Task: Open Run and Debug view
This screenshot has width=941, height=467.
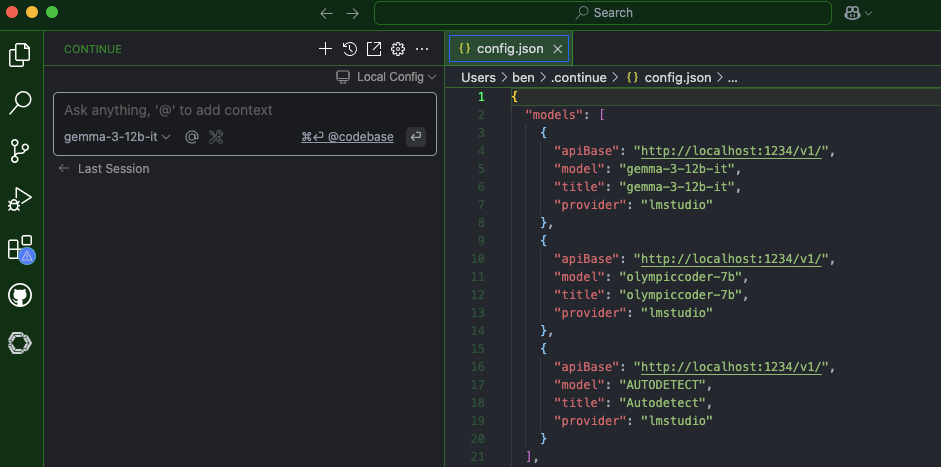Action: tap(20, 199)
